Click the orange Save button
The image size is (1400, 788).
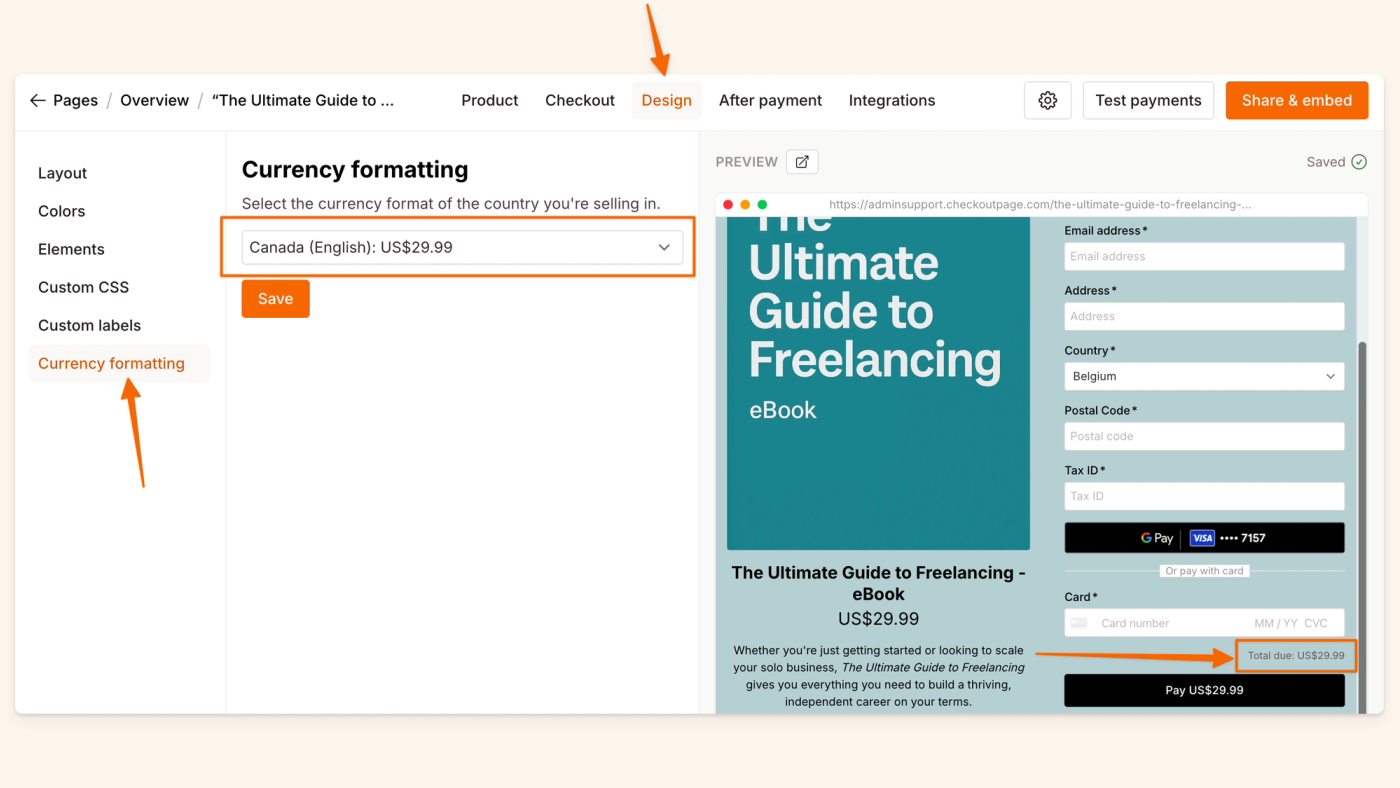(275, 298)
